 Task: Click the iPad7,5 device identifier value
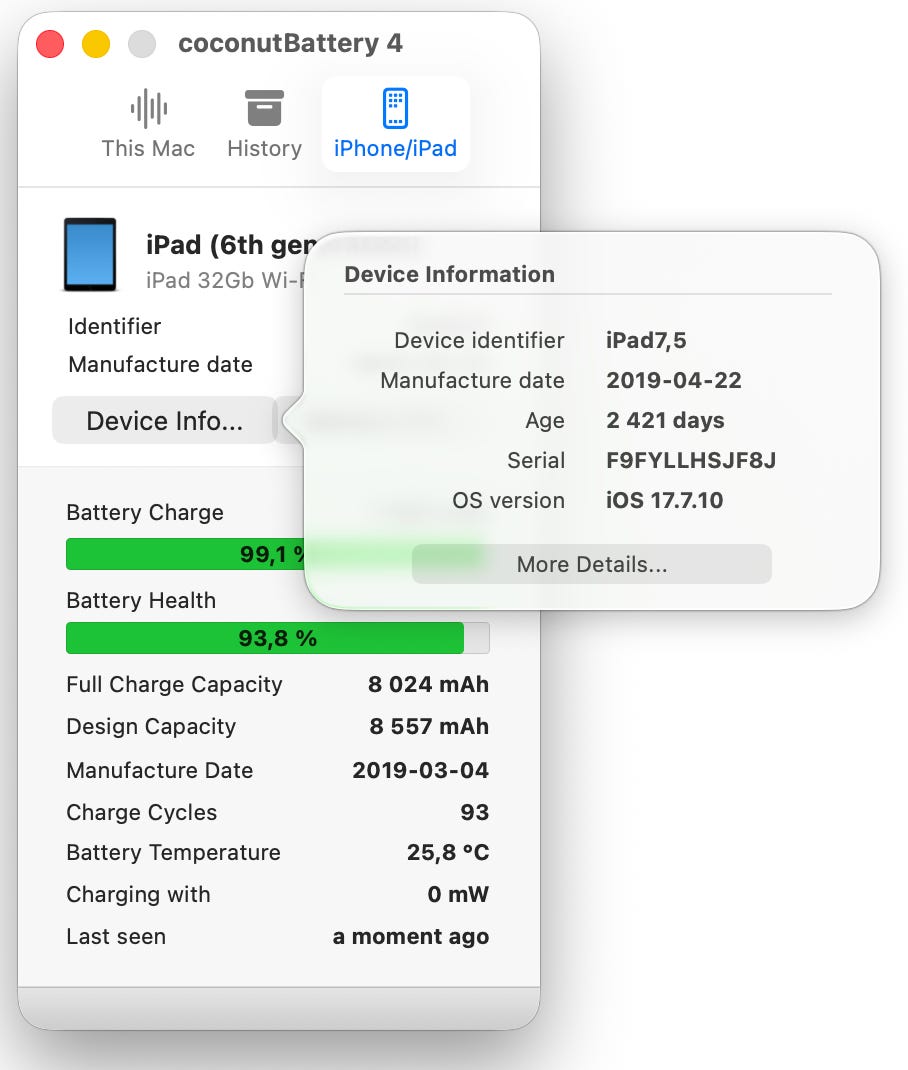(646, 340)
